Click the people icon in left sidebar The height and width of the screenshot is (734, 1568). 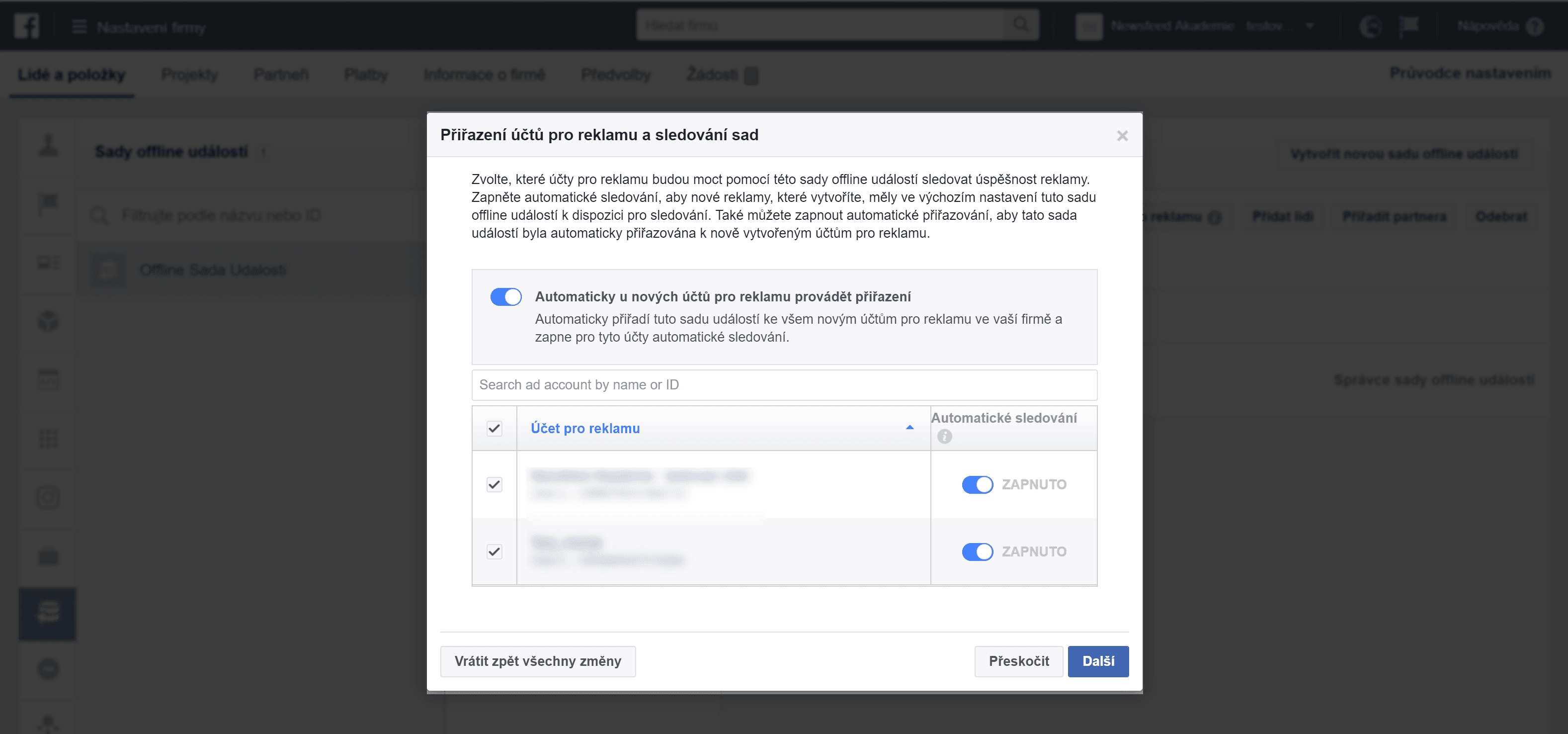(x=48, y=145)
